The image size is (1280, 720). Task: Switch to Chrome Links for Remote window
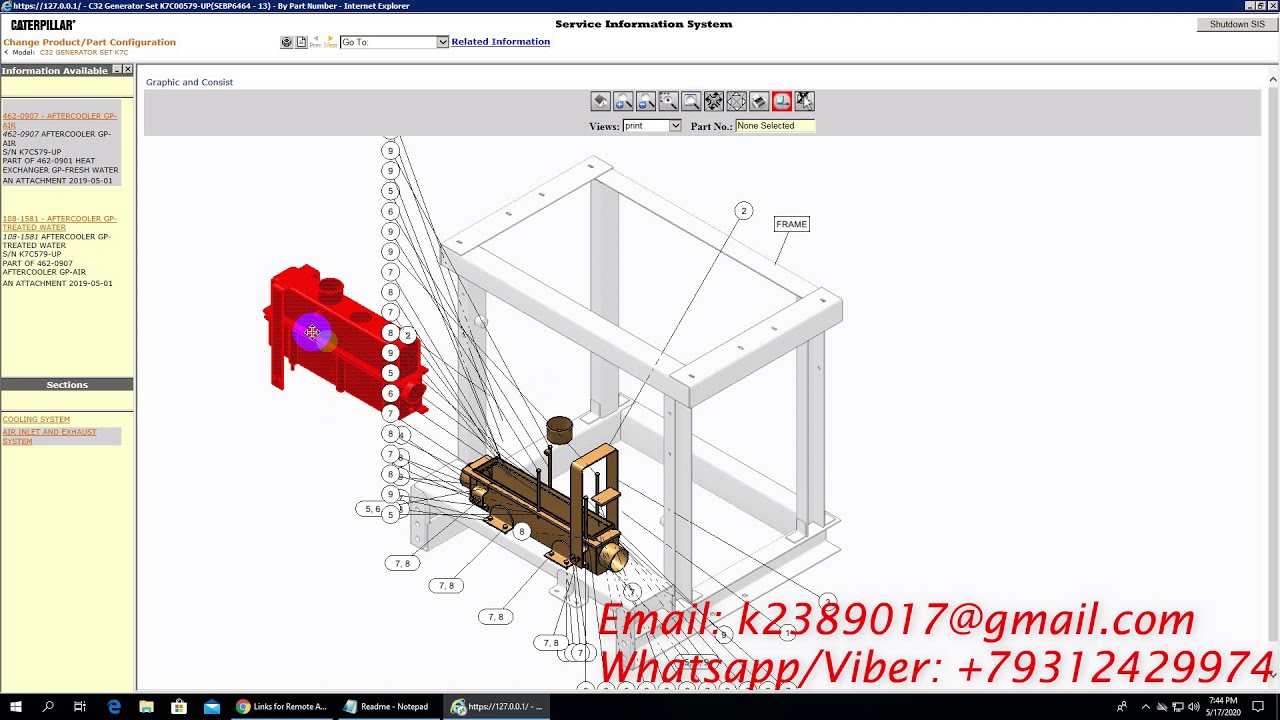(x=283, y=707)
